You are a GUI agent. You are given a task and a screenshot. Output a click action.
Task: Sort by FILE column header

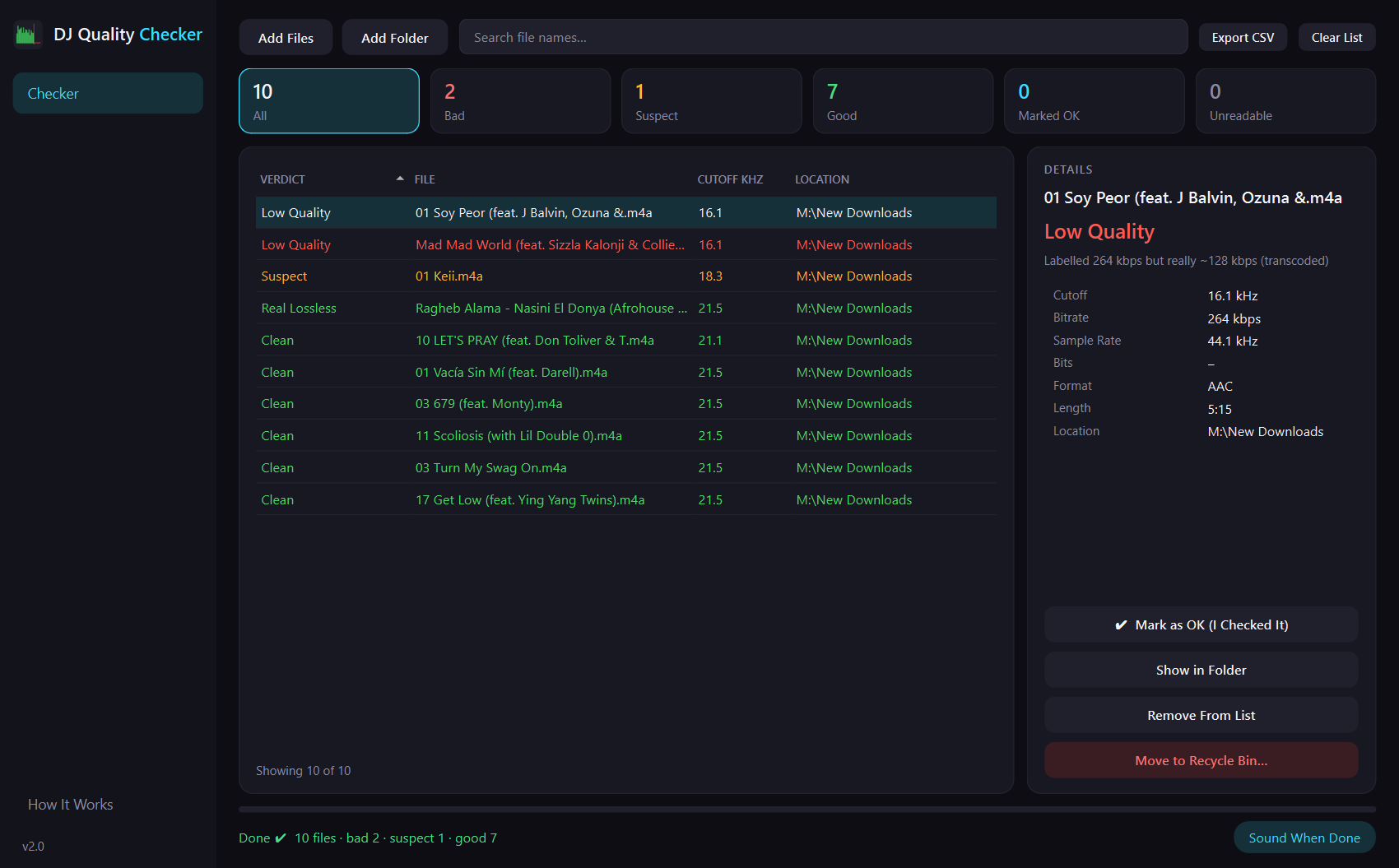(425, 179)
